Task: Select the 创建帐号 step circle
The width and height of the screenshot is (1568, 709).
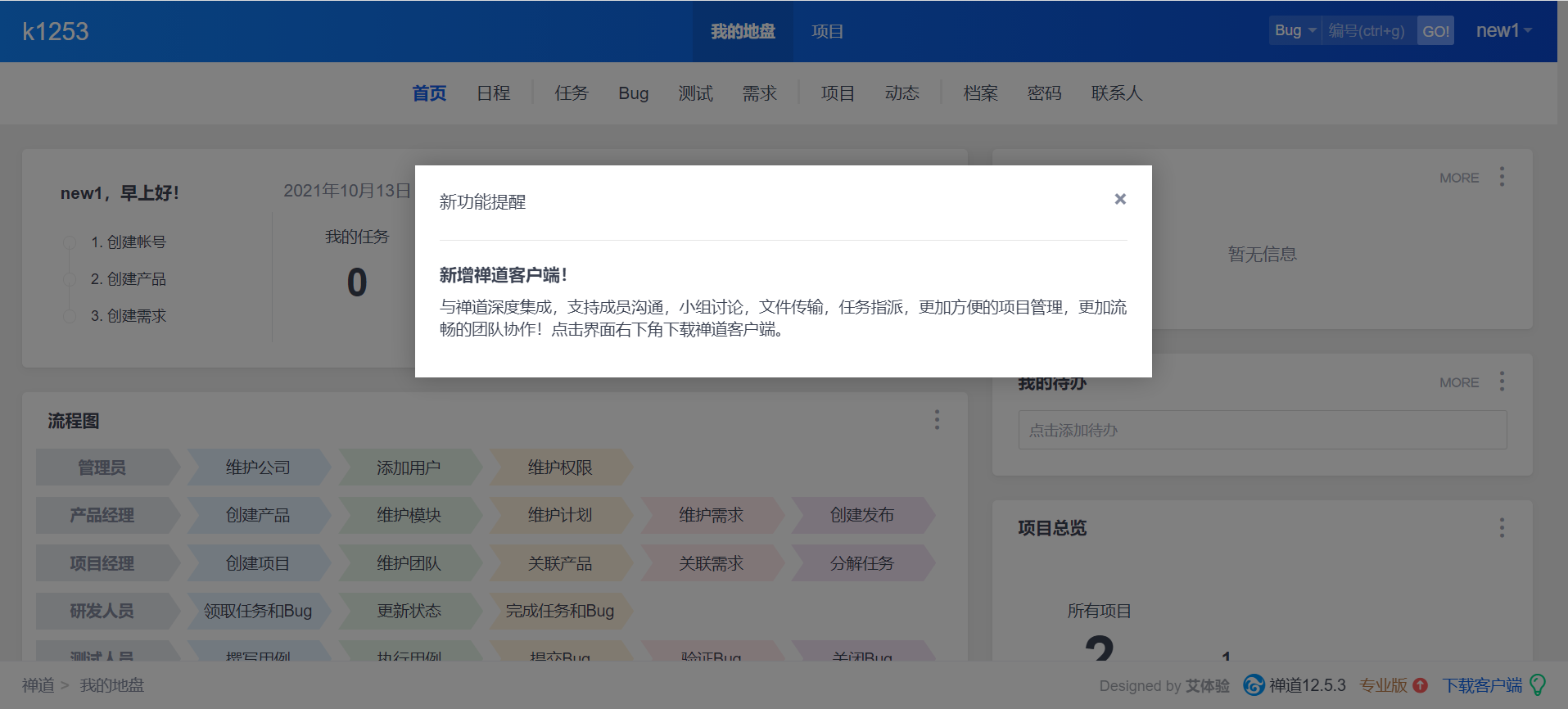Action: [x=70, y=243]
